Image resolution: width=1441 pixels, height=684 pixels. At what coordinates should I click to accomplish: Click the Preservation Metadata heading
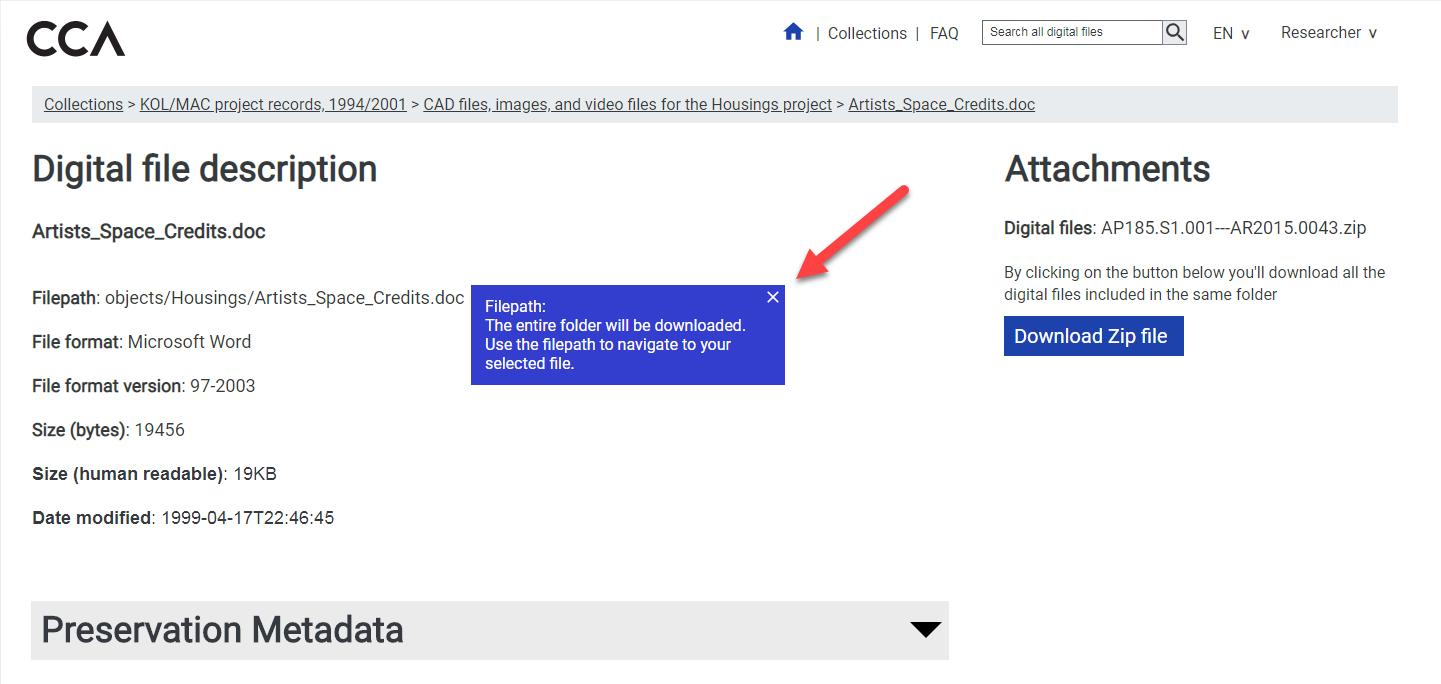point(223,629)
